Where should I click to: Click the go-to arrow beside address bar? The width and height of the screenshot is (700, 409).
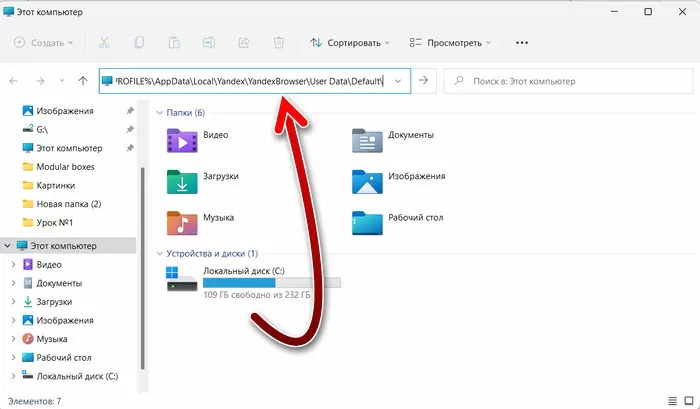(x=424, y=81)
